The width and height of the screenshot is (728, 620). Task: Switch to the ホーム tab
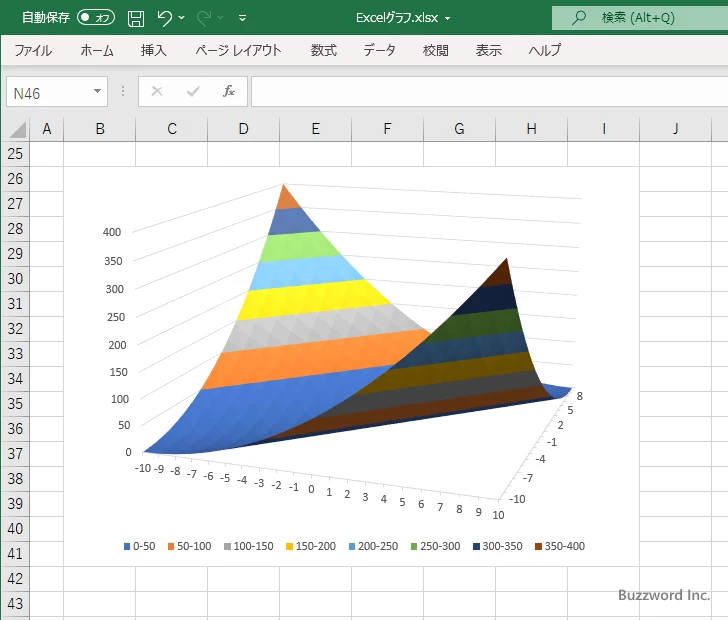(x=97, y=50)
